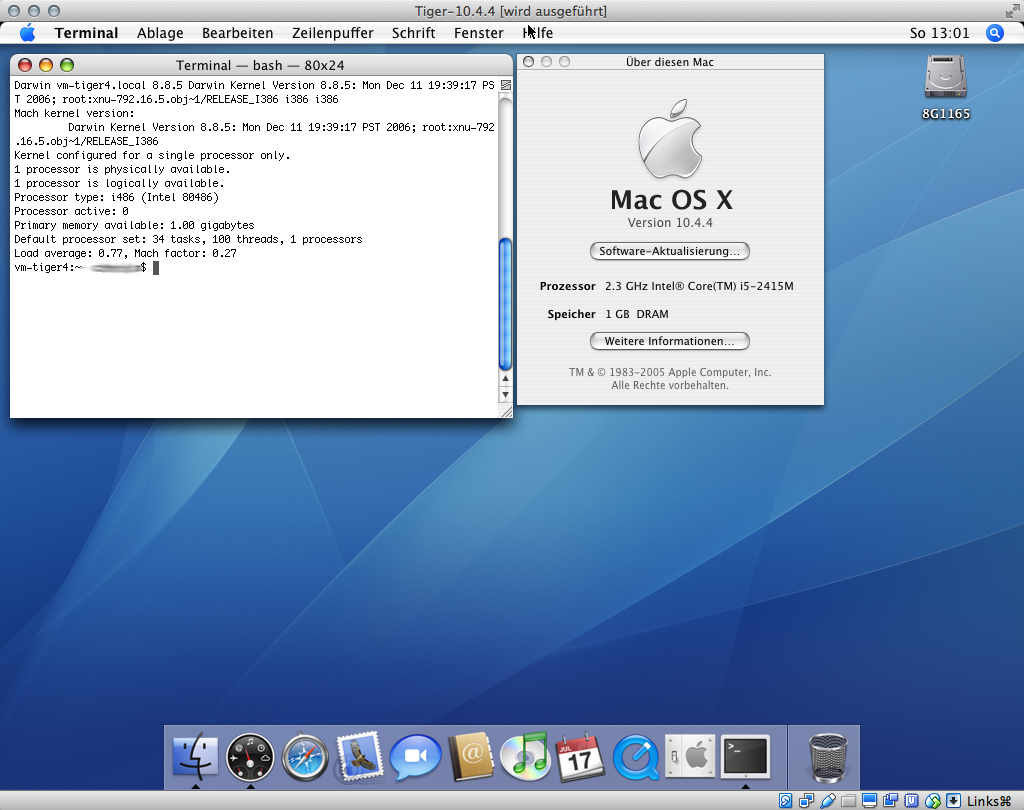Launch iChat from the Dock
Screen dimensions: 1024x810
click(x=415, y=757)
